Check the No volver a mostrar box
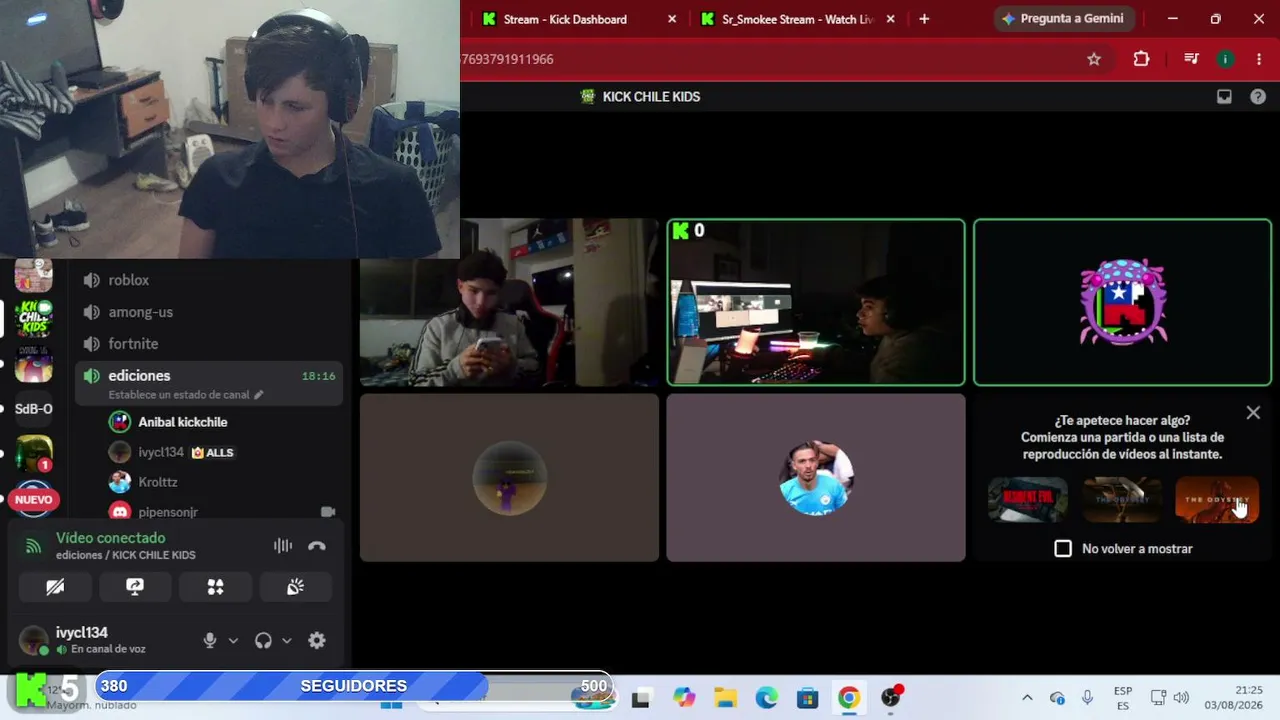 click(x=1063, y=549)
